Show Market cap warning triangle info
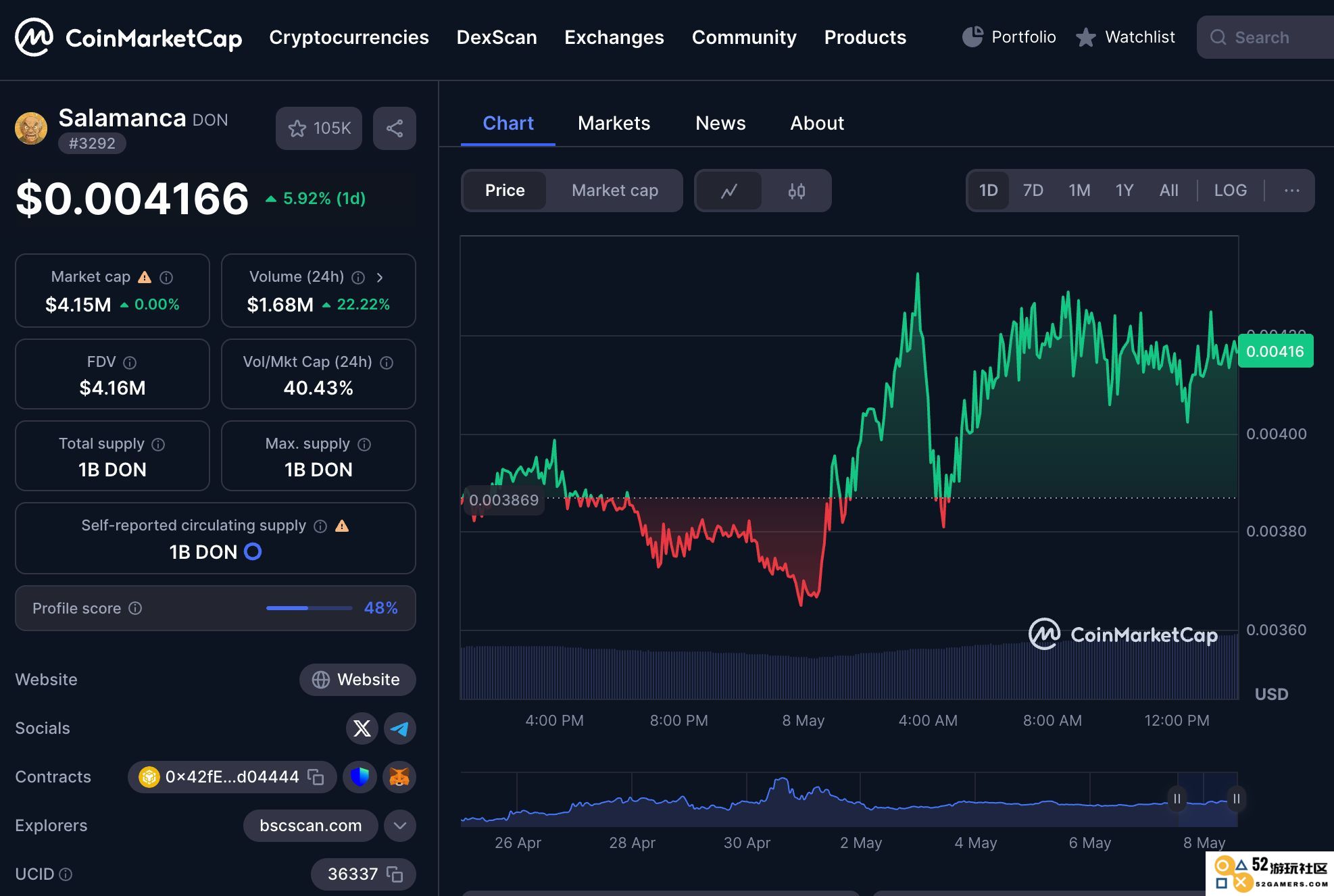The width and height of the screenshot is (1334, 896). point(145,277)
